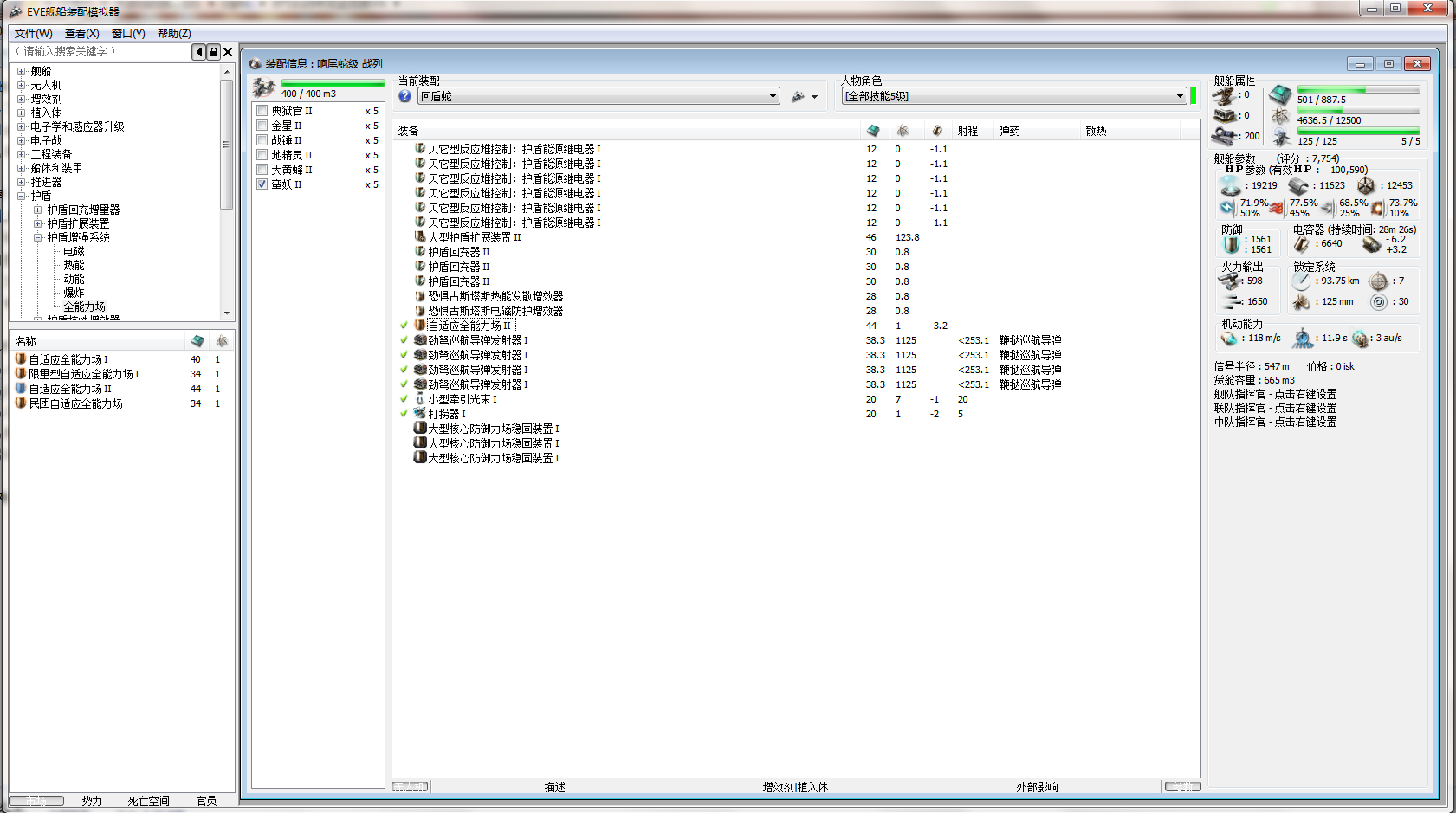Image resolution: width=1456 pixels, height=813 pixels.
Task: Expand the 电子战 tree node
Action: tap(22, 140)
